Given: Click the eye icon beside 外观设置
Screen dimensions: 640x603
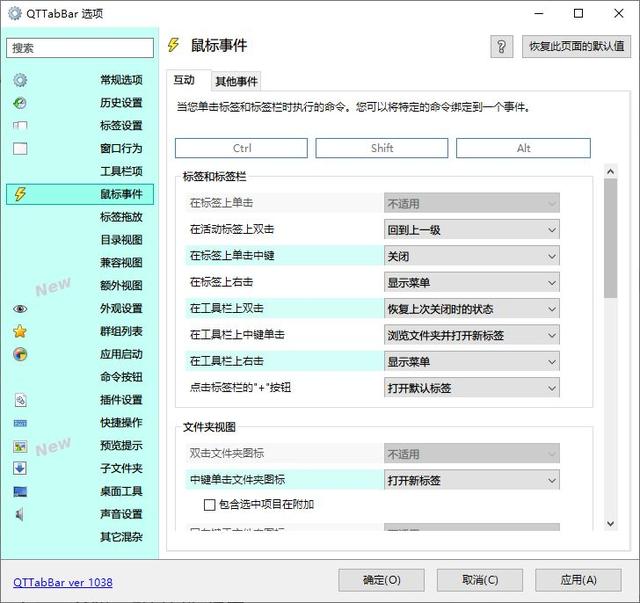Looking at the screenshot, I should 20,309.
